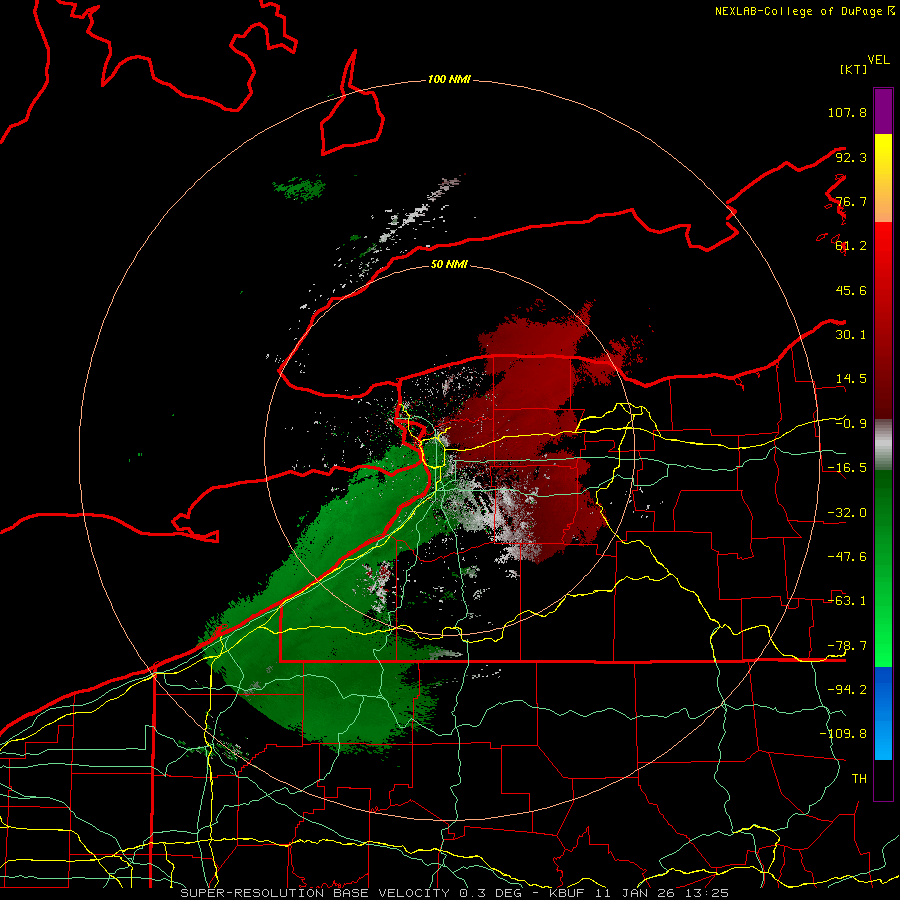Click the 92.3 legend value

[x=851, y=157]
